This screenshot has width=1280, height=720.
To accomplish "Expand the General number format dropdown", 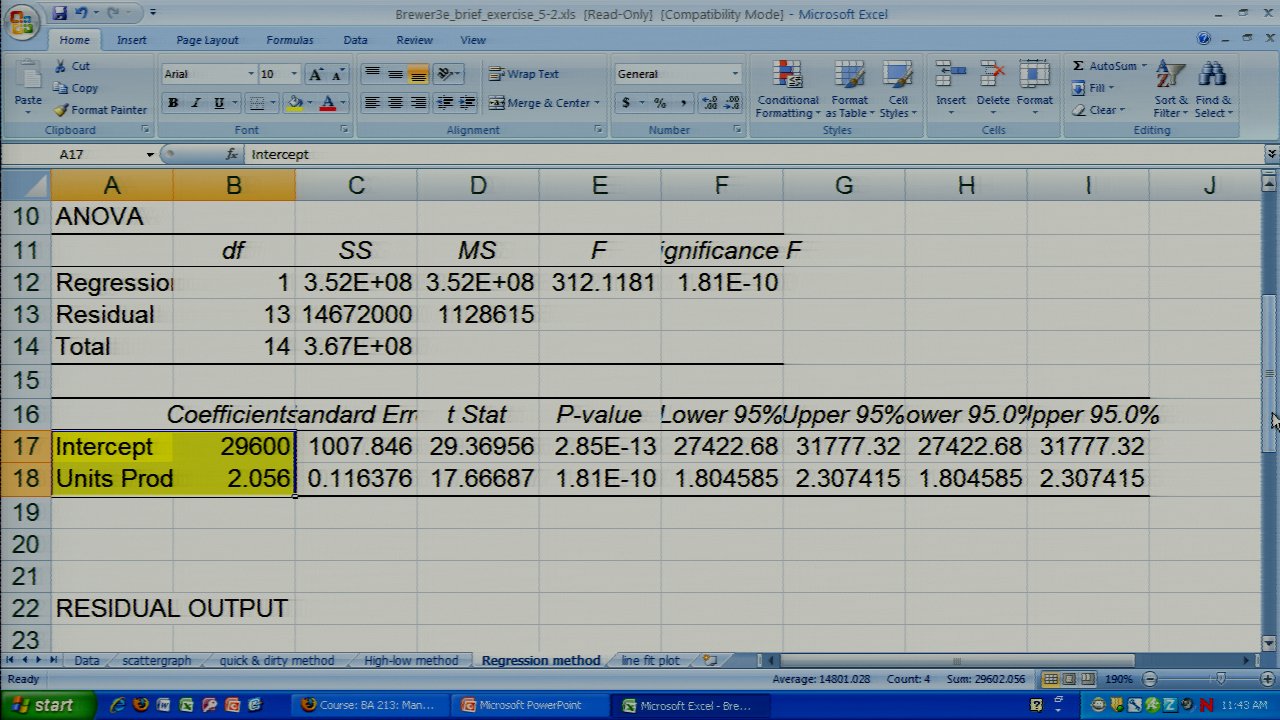I will tap(734, 74).
